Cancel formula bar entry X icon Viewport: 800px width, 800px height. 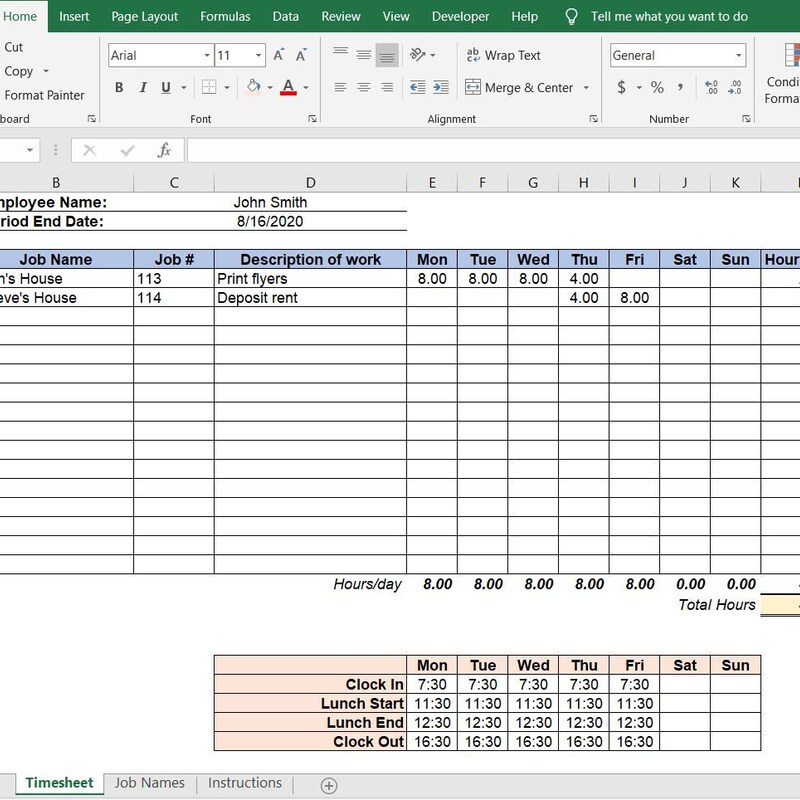89,150
